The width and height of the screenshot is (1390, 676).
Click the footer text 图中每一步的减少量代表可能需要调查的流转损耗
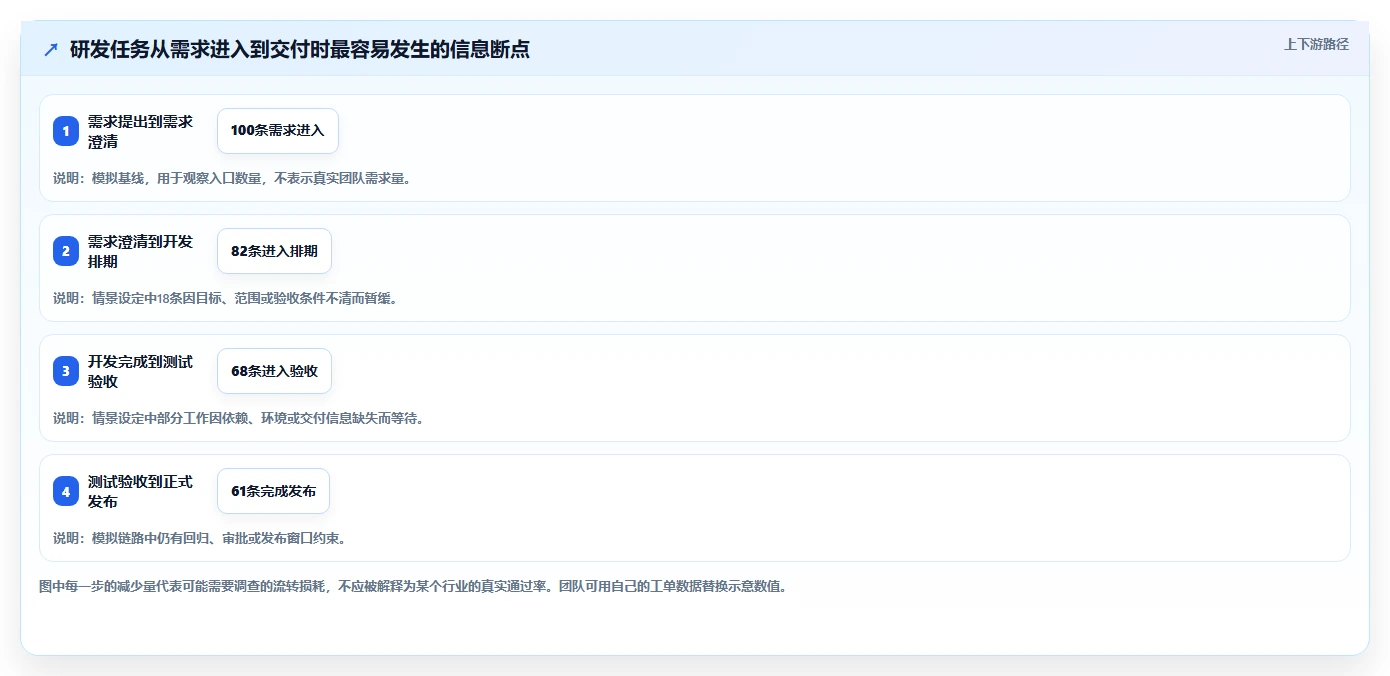[413, 587]
